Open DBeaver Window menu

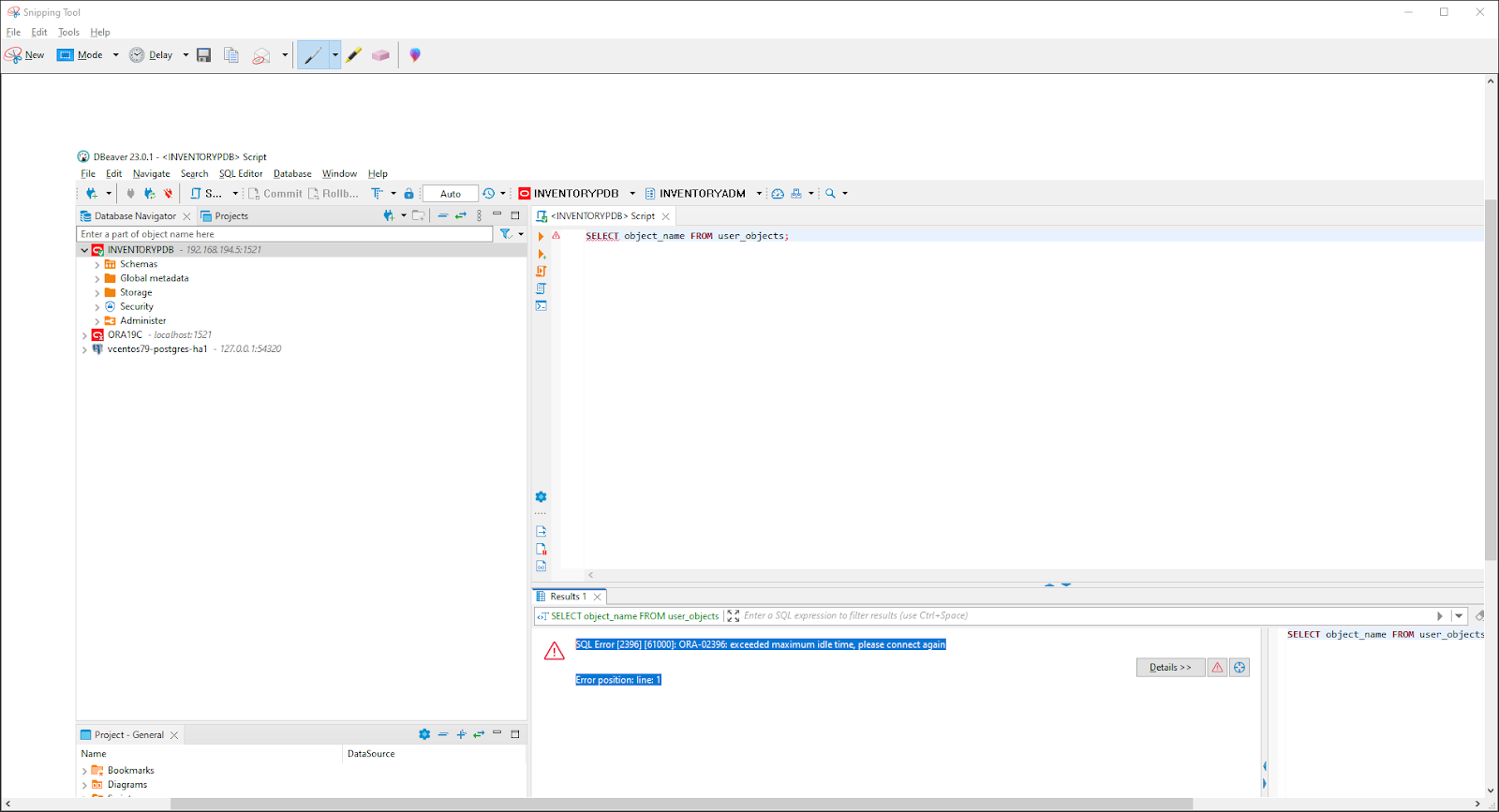[339, 173]
